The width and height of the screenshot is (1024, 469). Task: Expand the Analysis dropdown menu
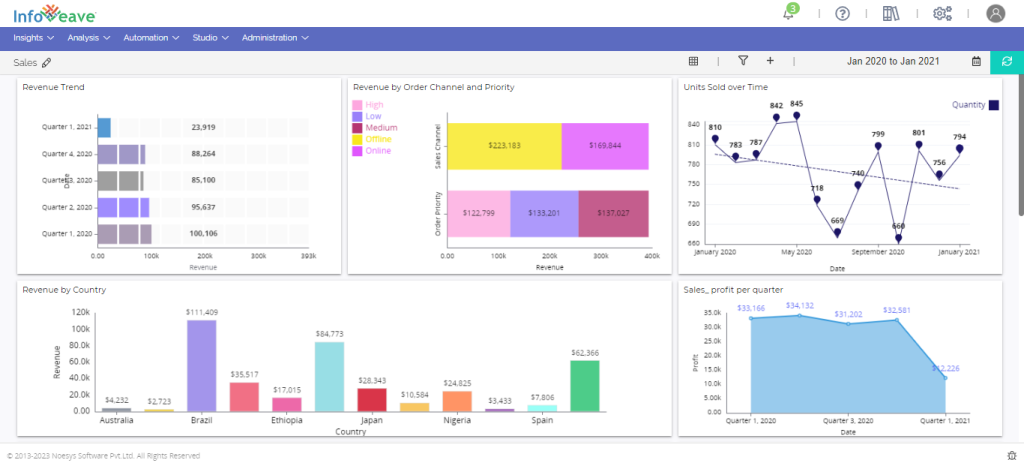(x=89, y=38)
